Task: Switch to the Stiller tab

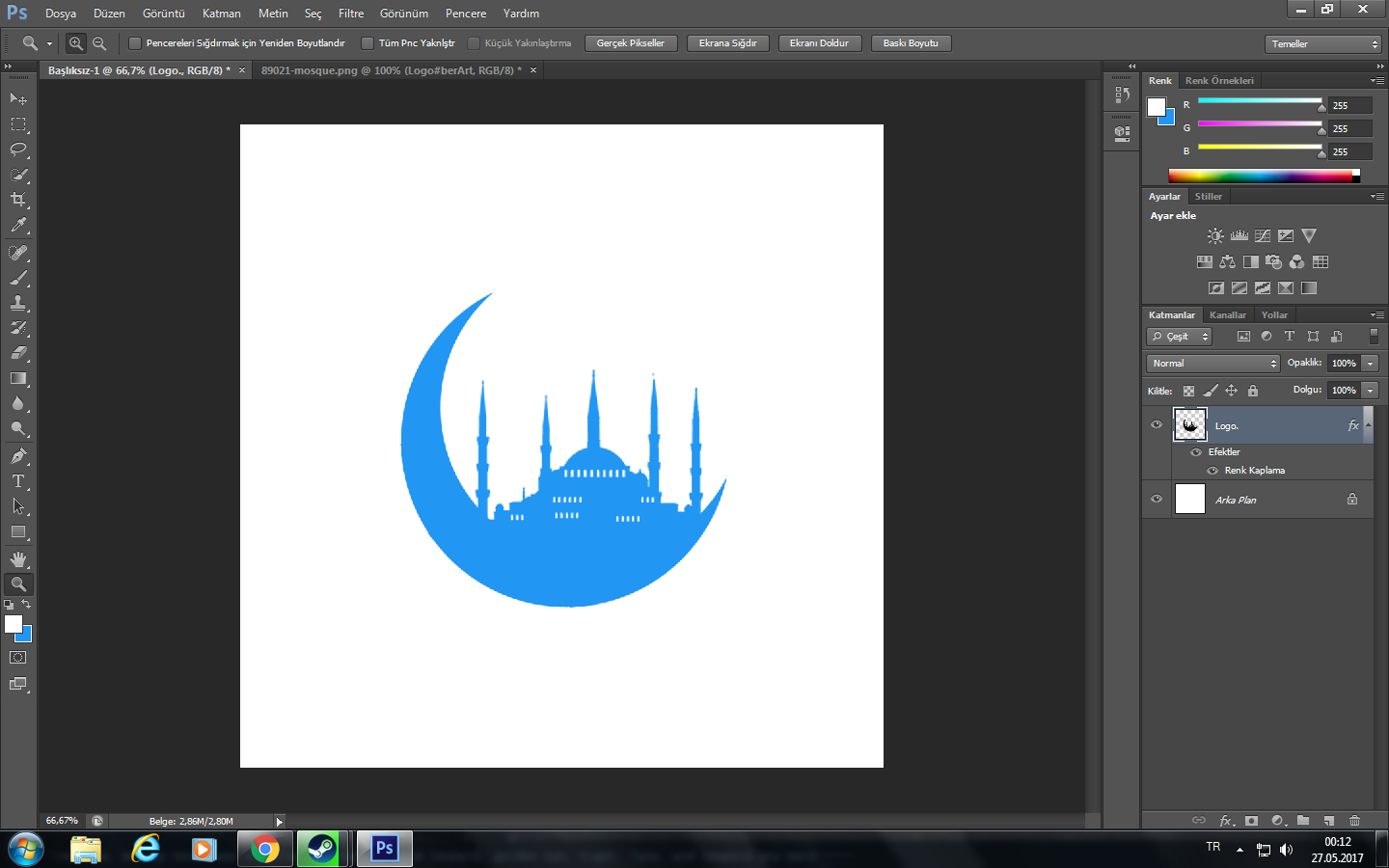Action: pos(1209,197)
